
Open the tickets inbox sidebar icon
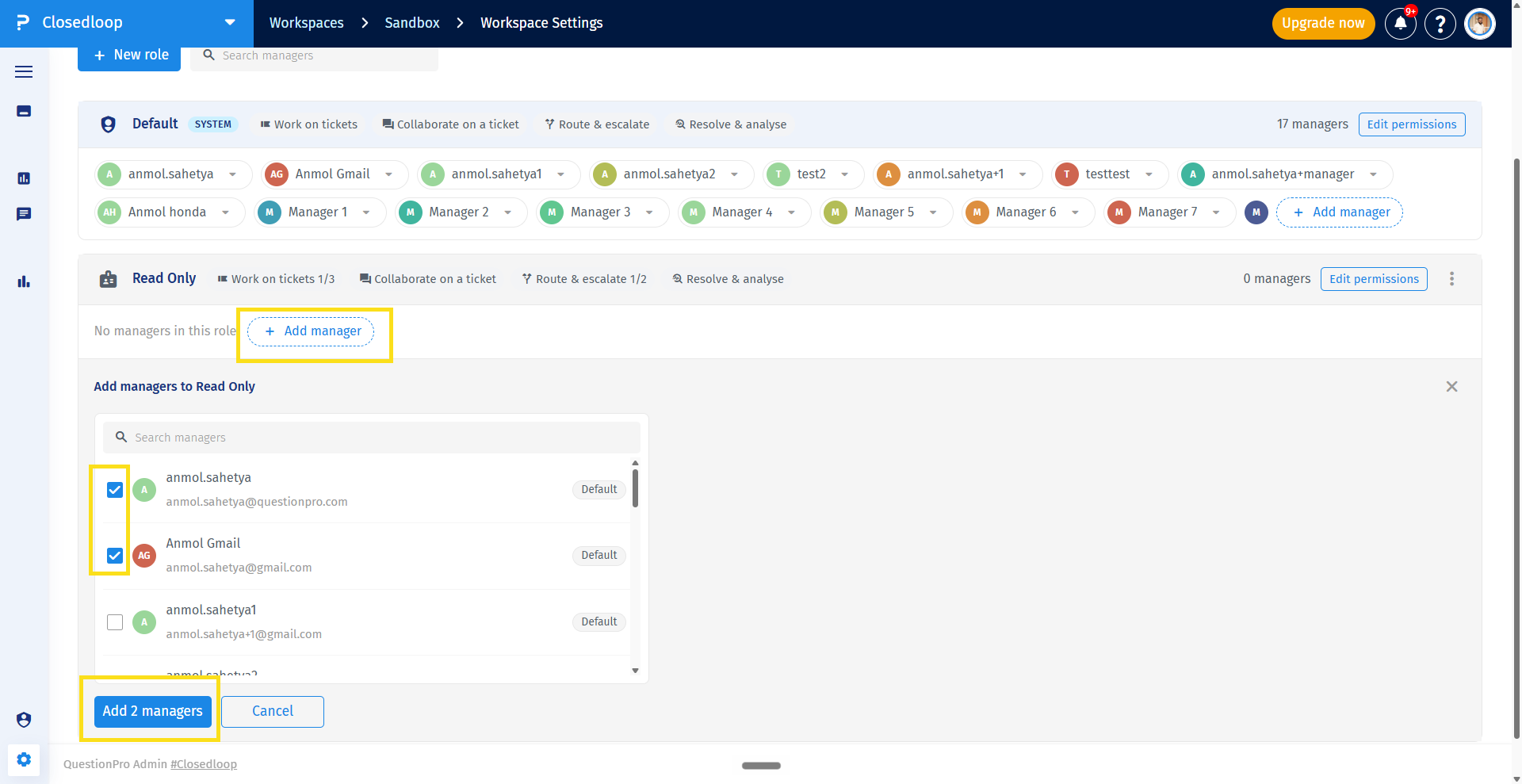(x=24, y=111)
